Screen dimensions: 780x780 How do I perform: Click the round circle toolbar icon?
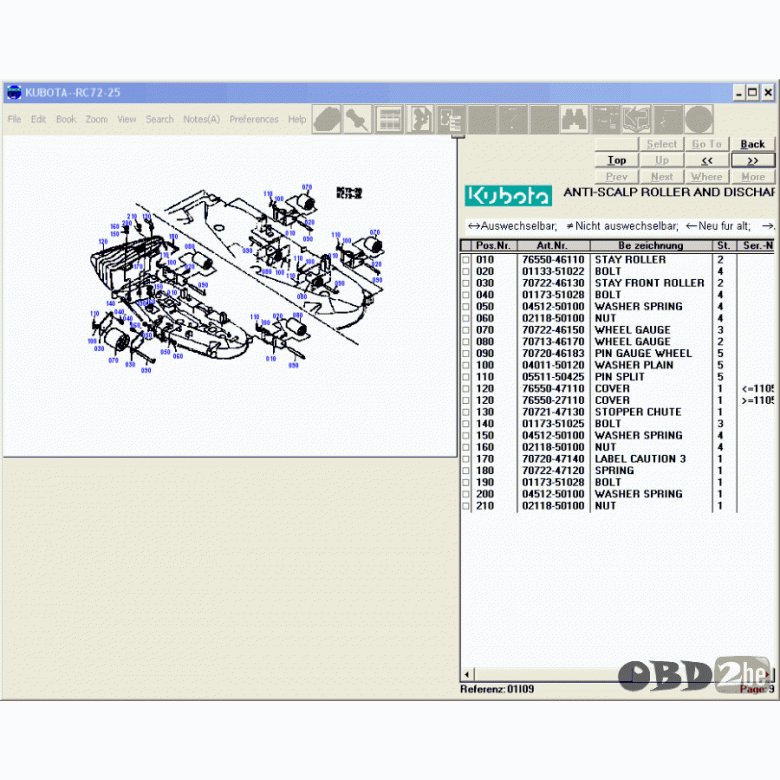(x=699, y=119)
